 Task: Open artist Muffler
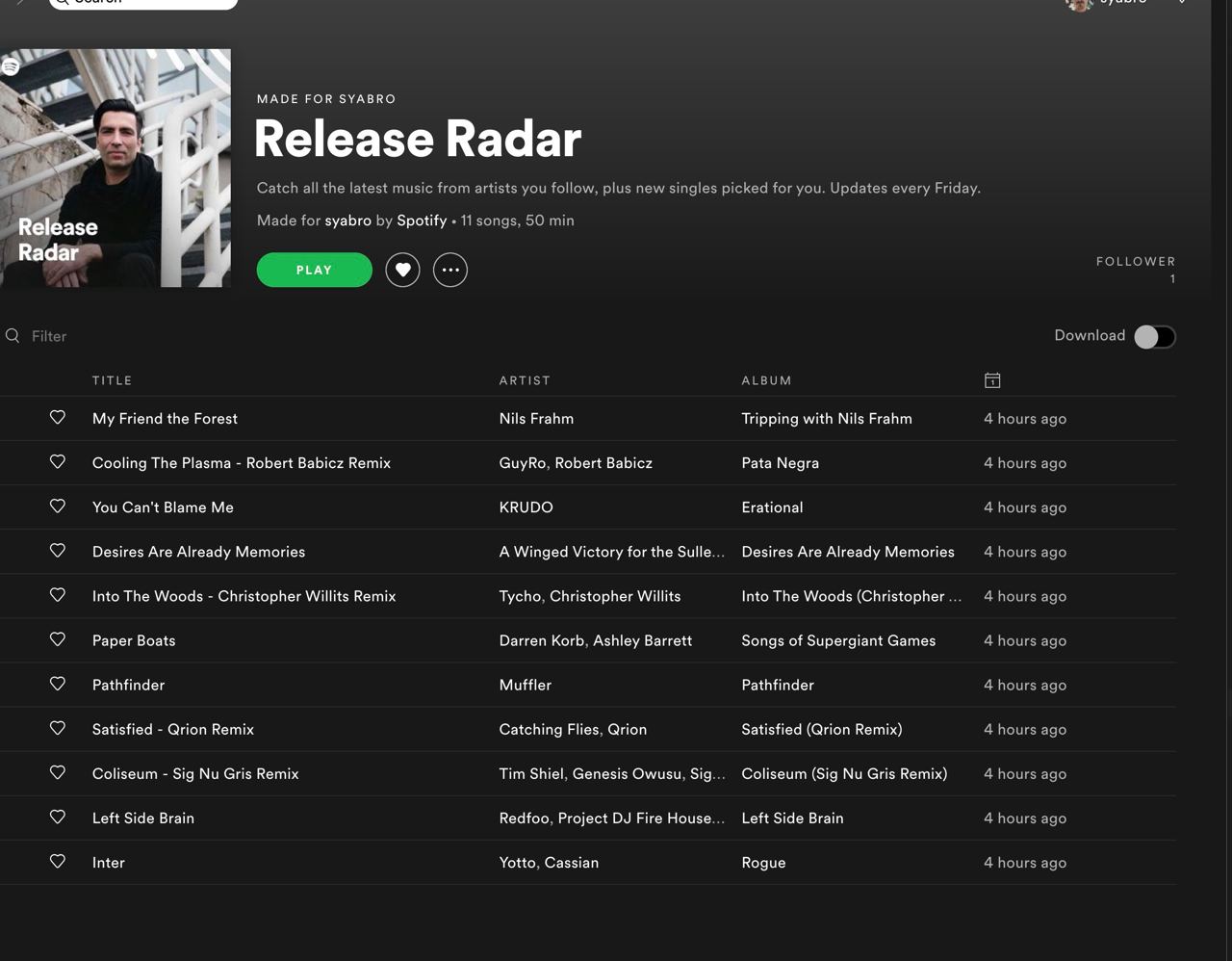526,685
